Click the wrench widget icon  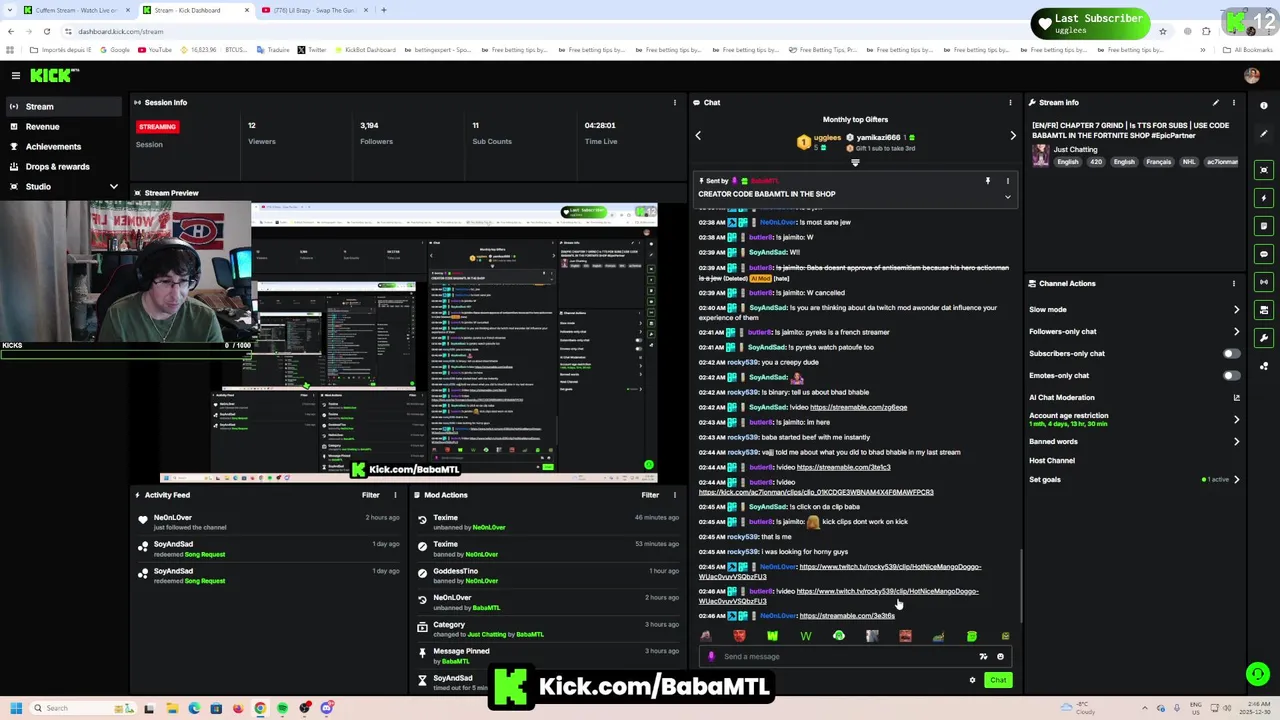tap(1264, 338)
